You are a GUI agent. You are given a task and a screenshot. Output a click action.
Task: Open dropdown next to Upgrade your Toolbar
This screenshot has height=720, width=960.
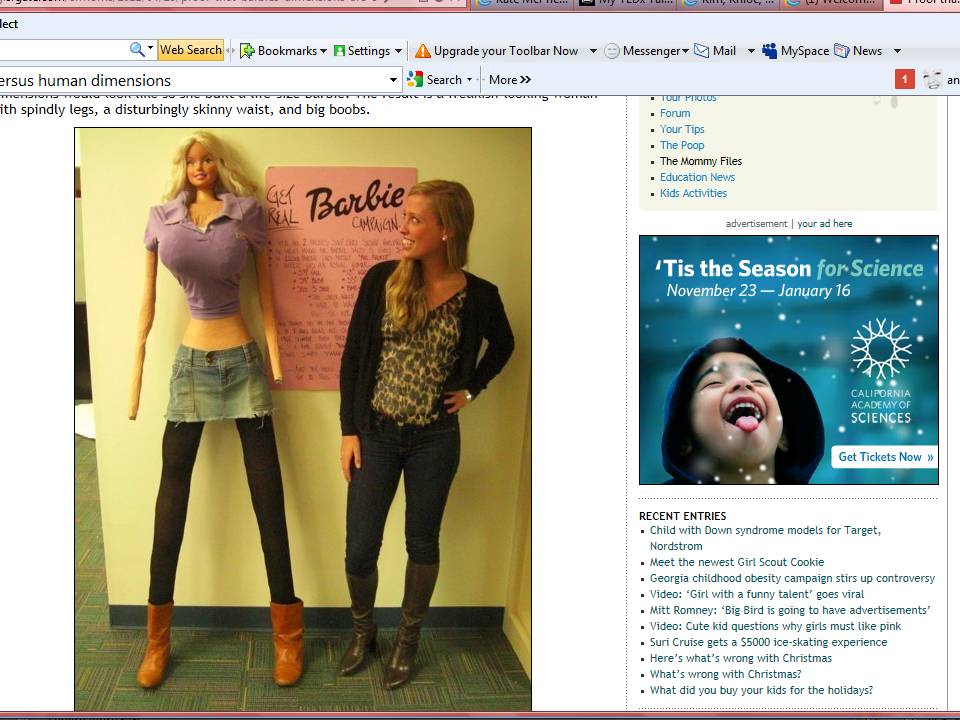click(593, 51)
